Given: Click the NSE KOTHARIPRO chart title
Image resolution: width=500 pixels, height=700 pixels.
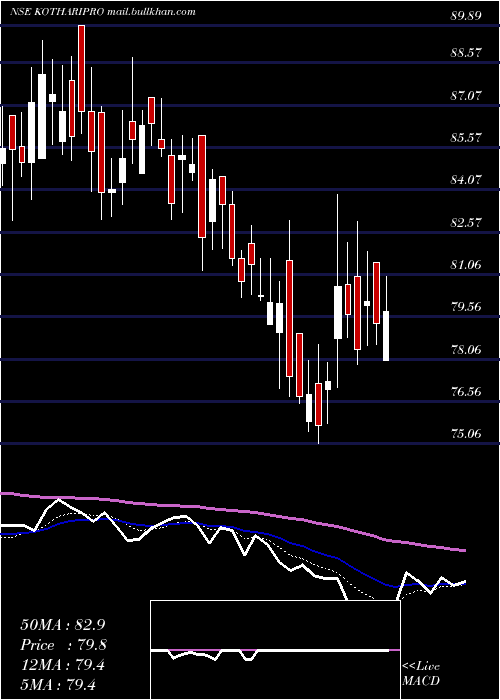Looking at the screenshot, I should [x=103, y=12].
